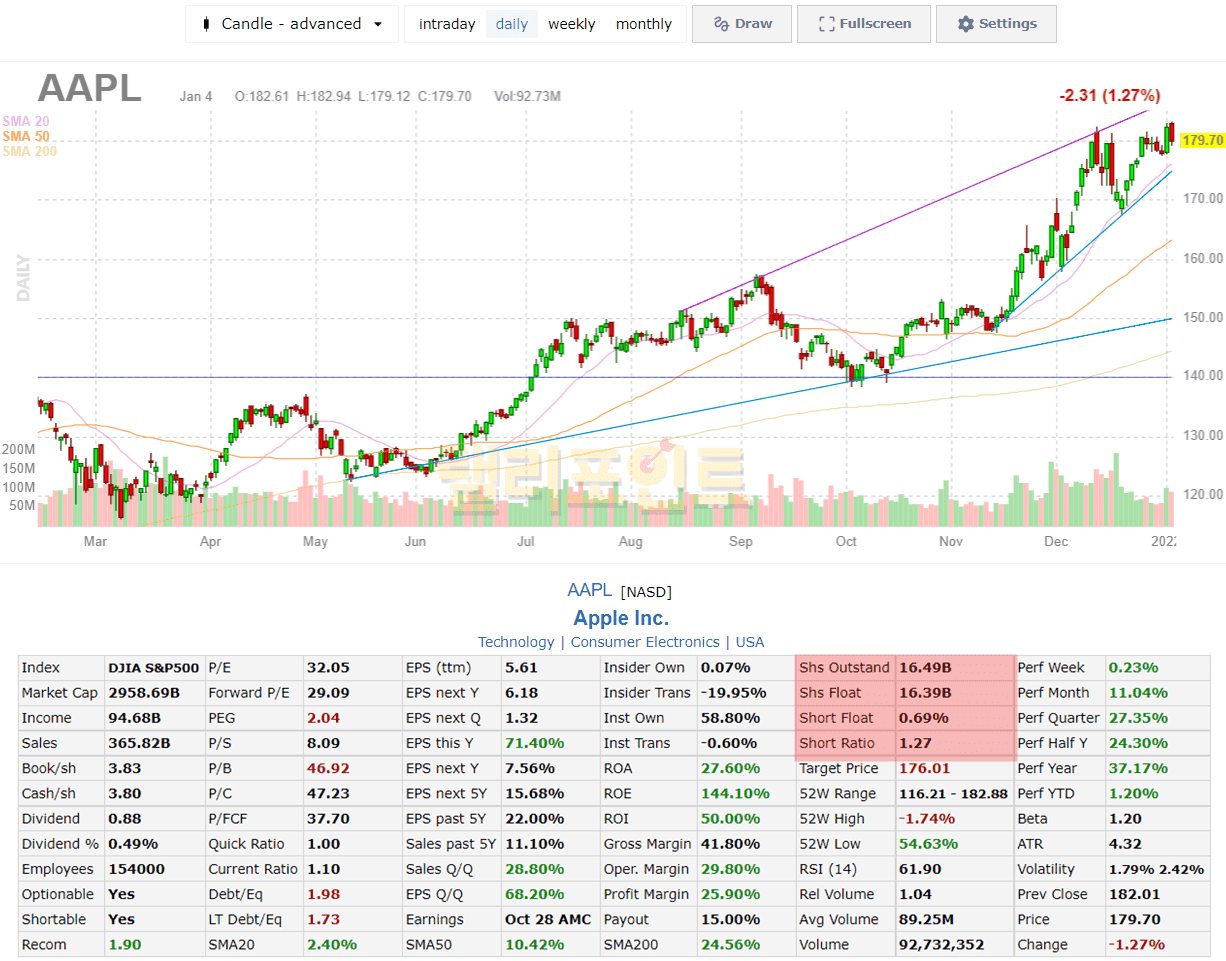Click the AAPL ticker link below chart
This screenshot has width=1226, height=961.
(590, 590)
